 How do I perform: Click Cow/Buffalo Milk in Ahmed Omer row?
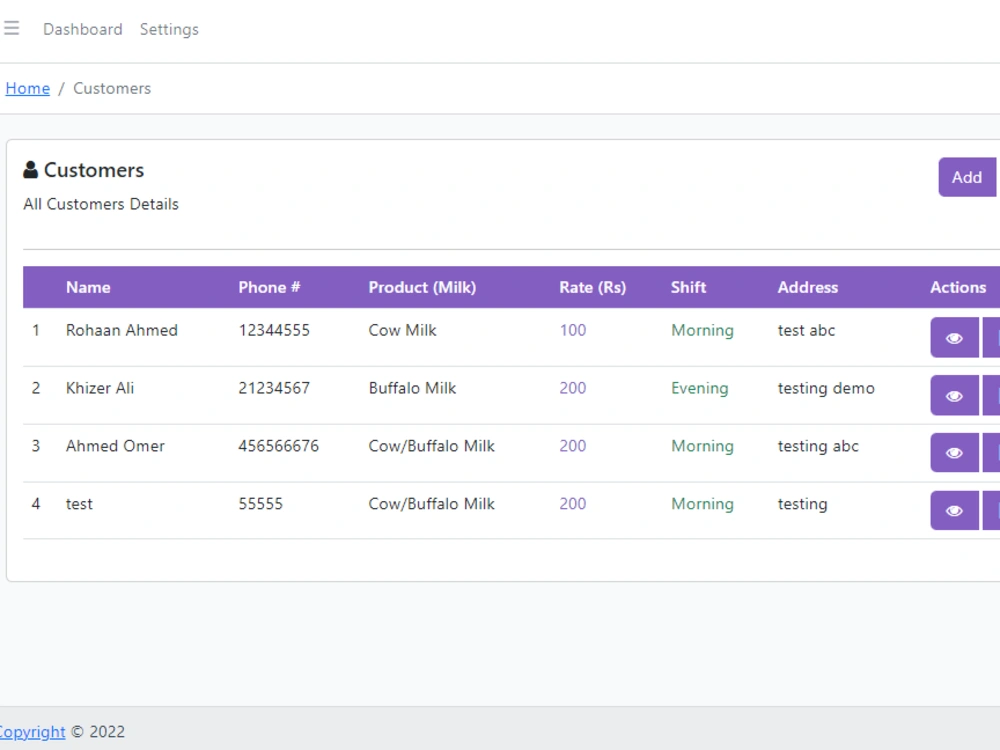point(432,446)
